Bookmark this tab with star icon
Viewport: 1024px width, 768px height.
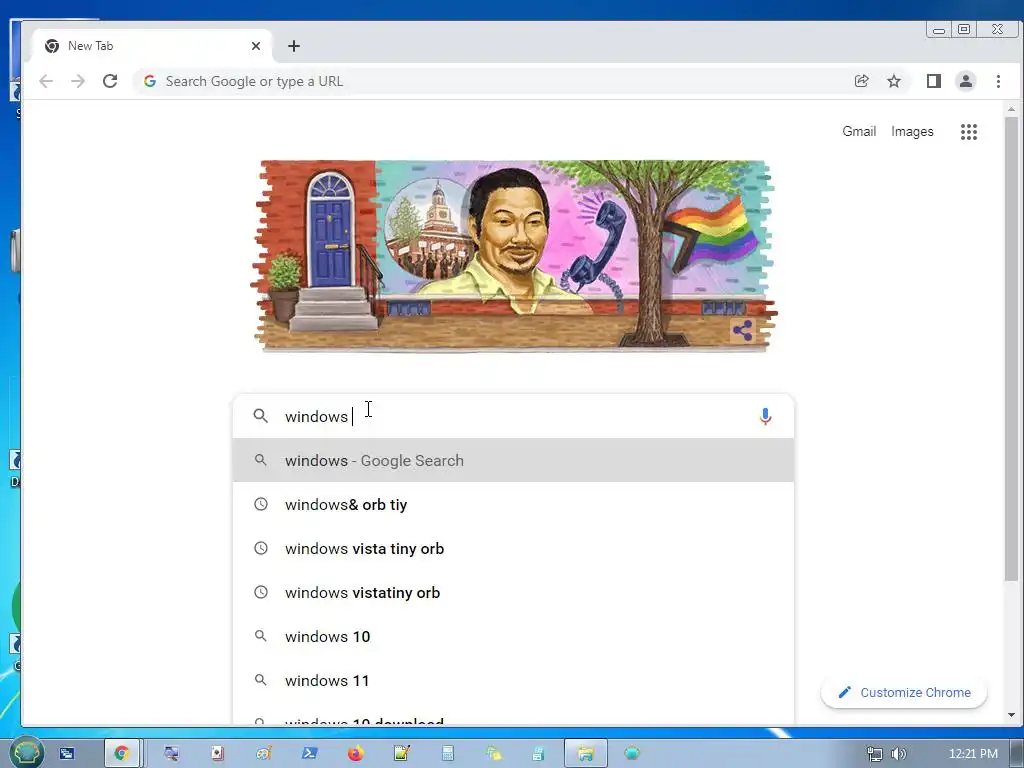(894, 81)
